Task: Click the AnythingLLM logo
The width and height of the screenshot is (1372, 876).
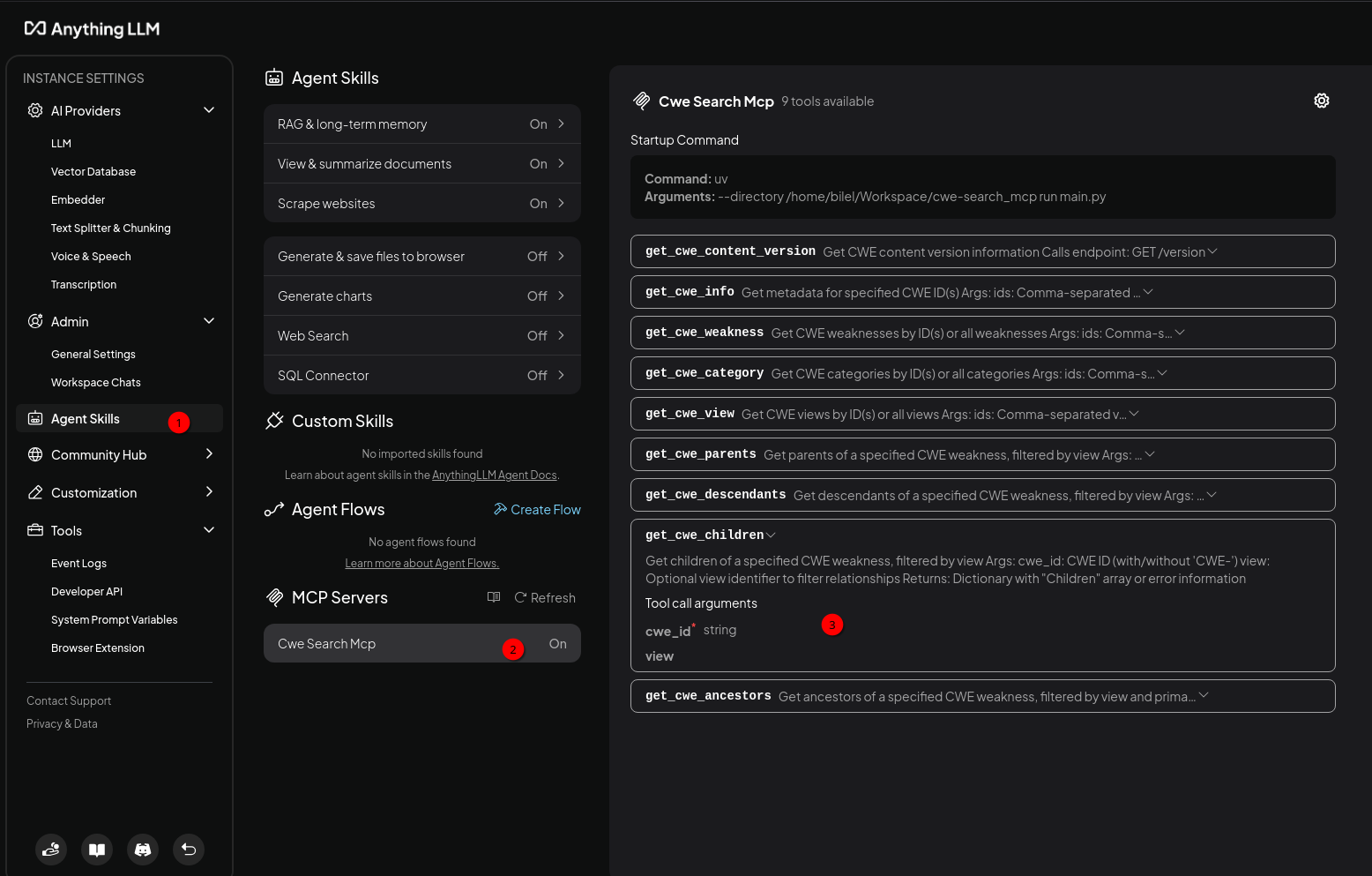Action: pos(92,29)
